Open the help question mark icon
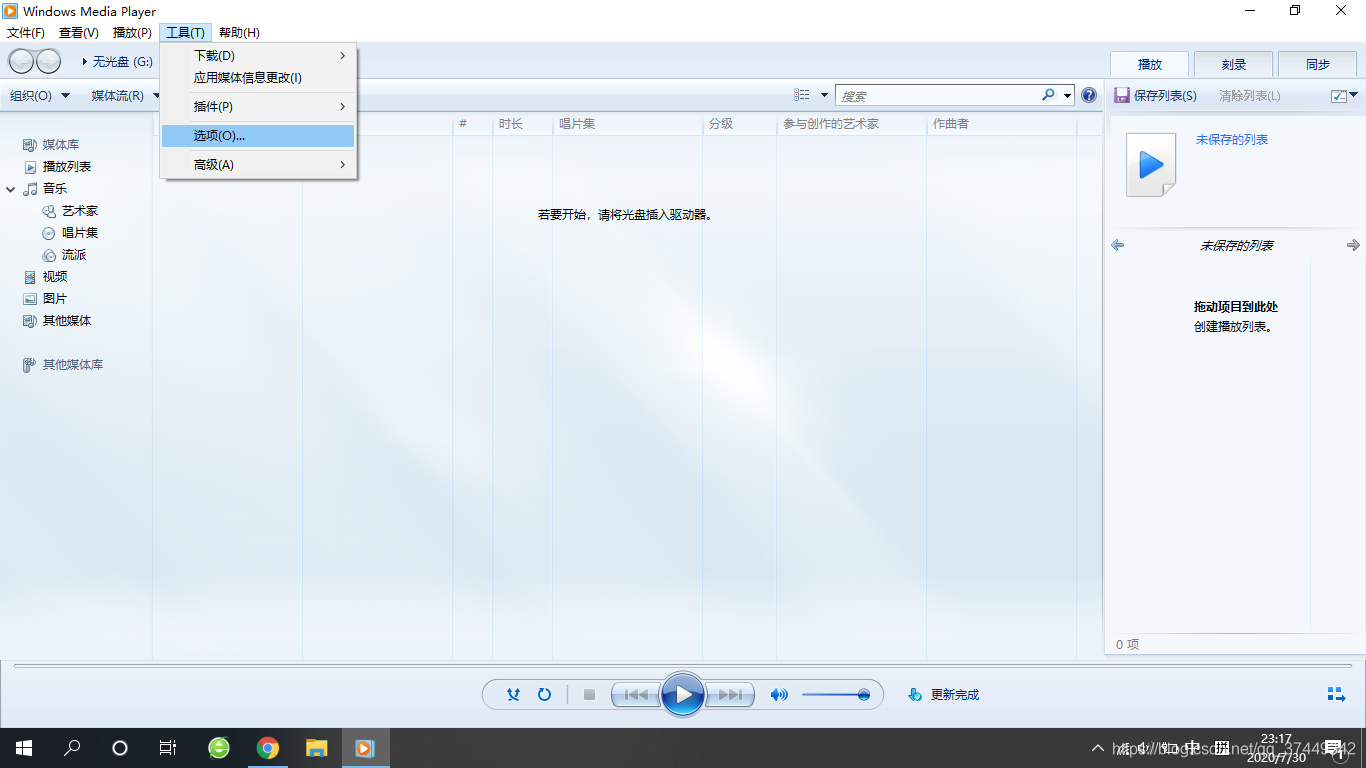This screenshot has width=1366, height=768. coord(1089,95)
